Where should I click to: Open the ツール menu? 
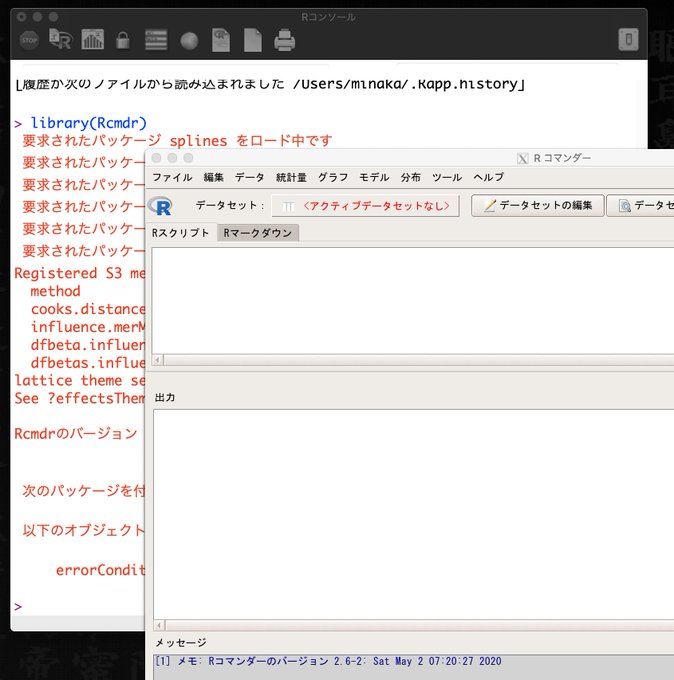point(447,177)
